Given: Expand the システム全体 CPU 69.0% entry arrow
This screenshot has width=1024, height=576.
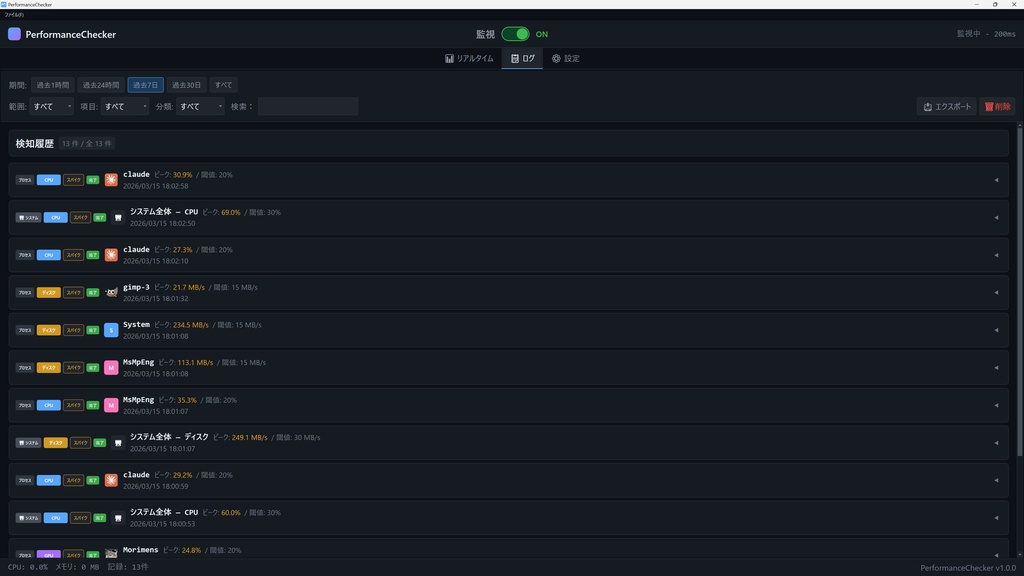Looking at the screenshot, I should (996, 217).
